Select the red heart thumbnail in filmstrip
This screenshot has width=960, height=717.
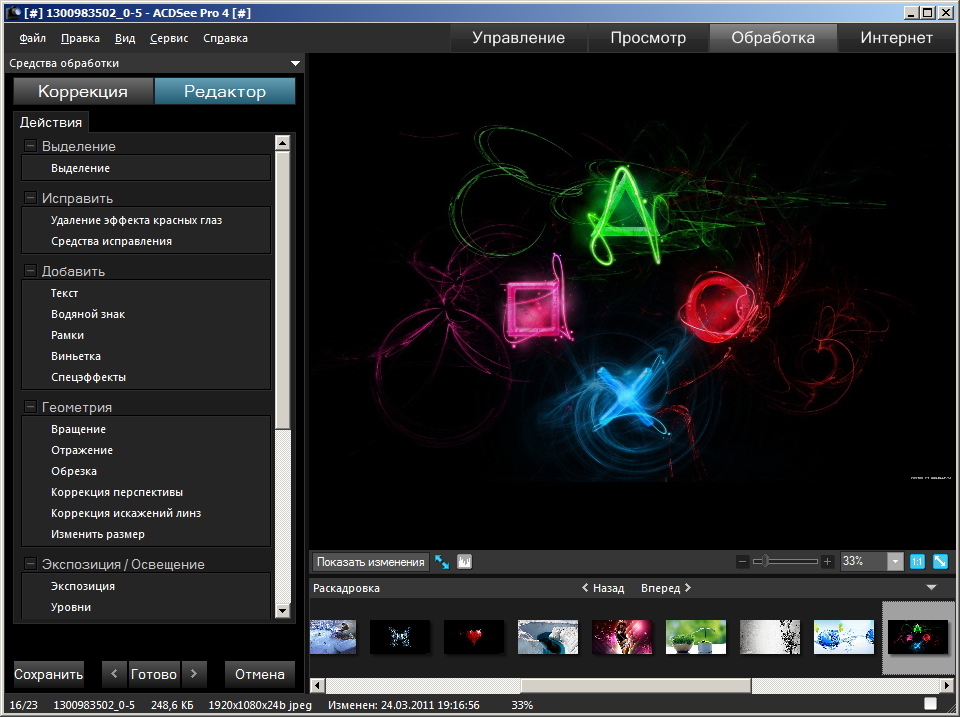[474, 636]
